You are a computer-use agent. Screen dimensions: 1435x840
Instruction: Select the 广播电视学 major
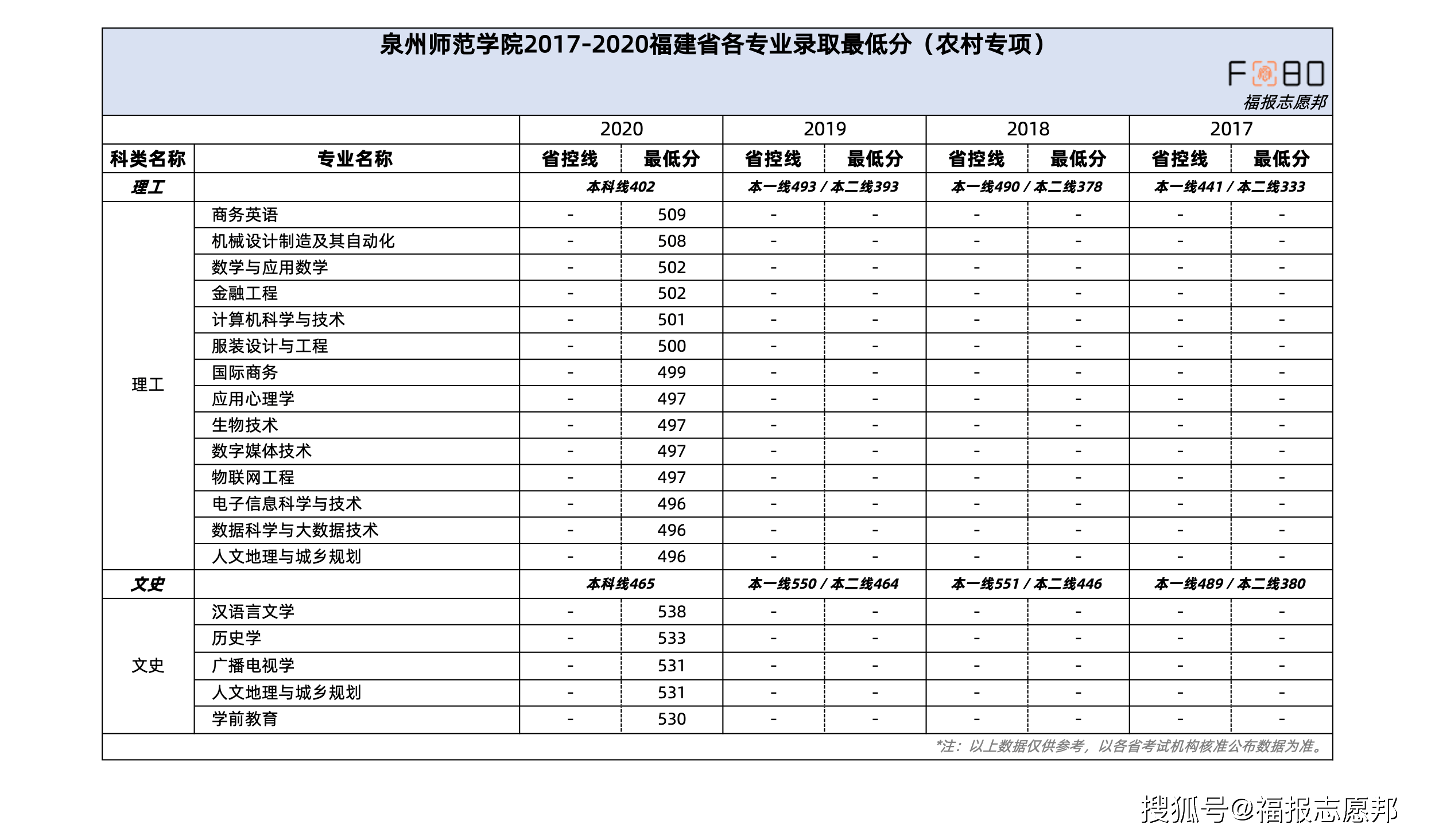click(253, 666)
